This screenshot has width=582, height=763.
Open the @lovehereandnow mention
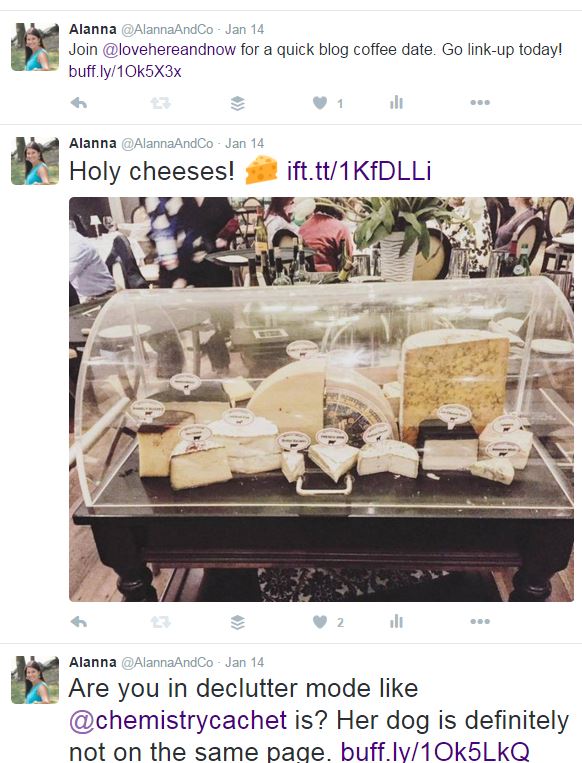point(169,50)
